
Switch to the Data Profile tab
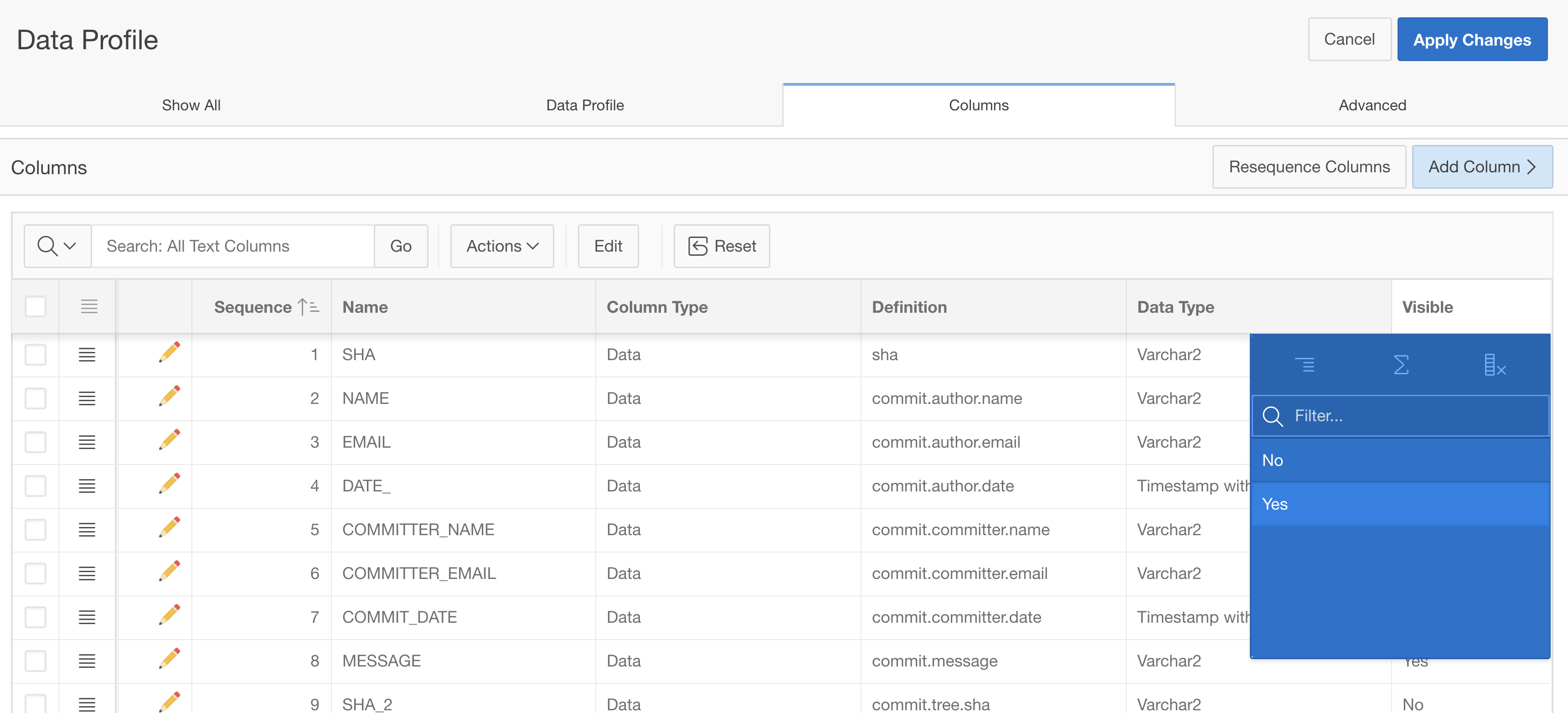pos(584,105)
